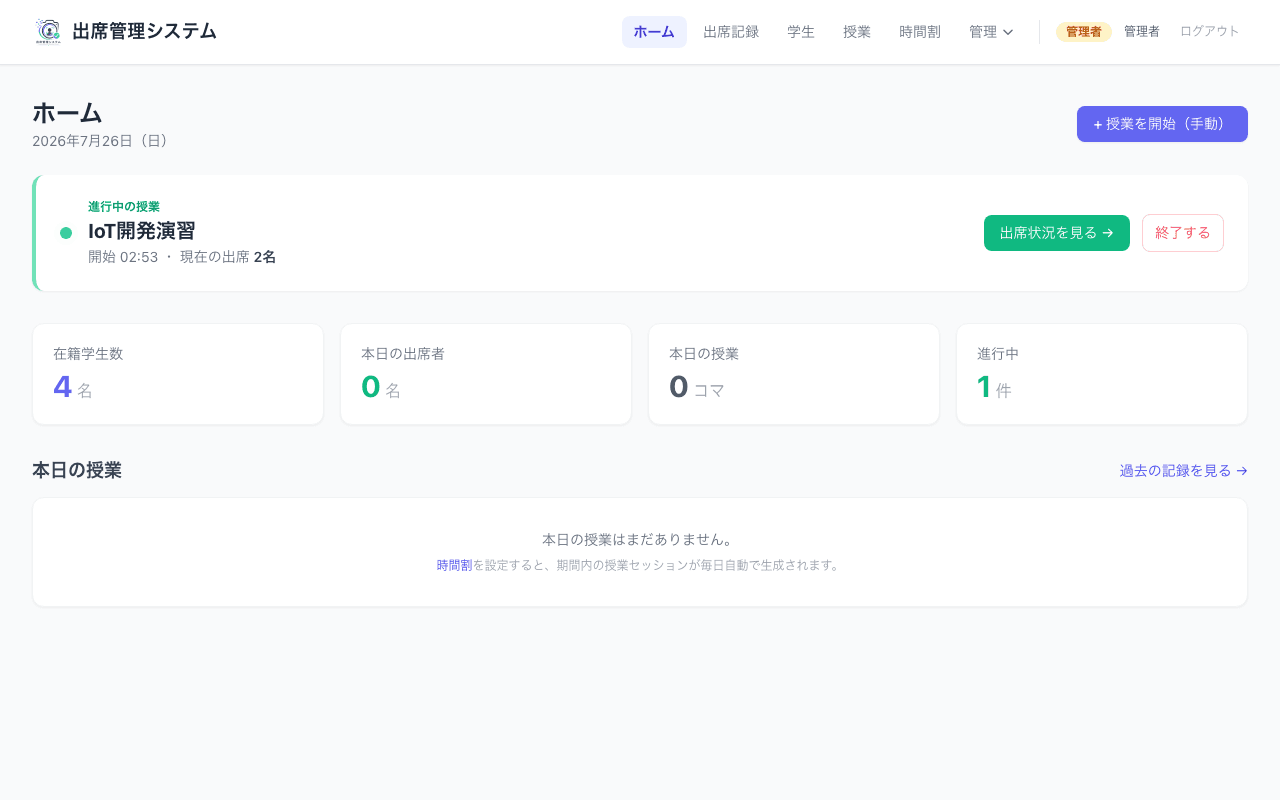The height and width of the screenshot is (800, 1280).
Task: Select the IoT開発演習 class title
Action: (x=142, y=231)
